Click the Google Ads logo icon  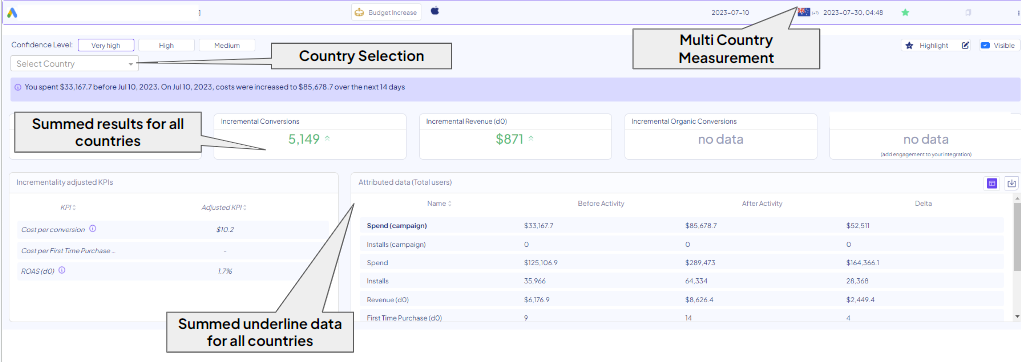(12, 12)
